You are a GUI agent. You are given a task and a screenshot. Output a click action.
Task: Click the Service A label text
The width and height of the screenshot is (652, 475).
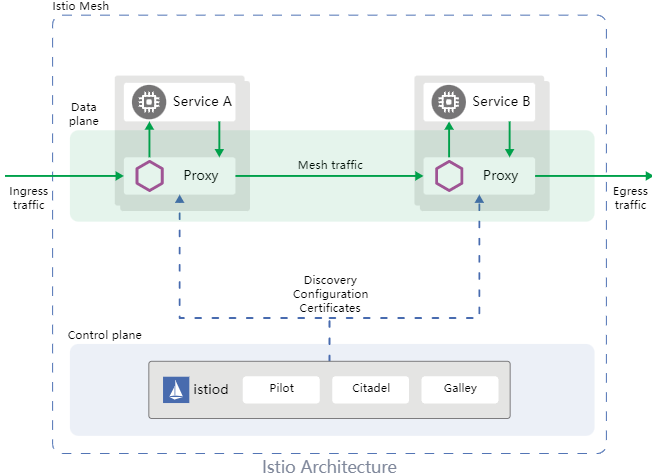pos(202,101)
